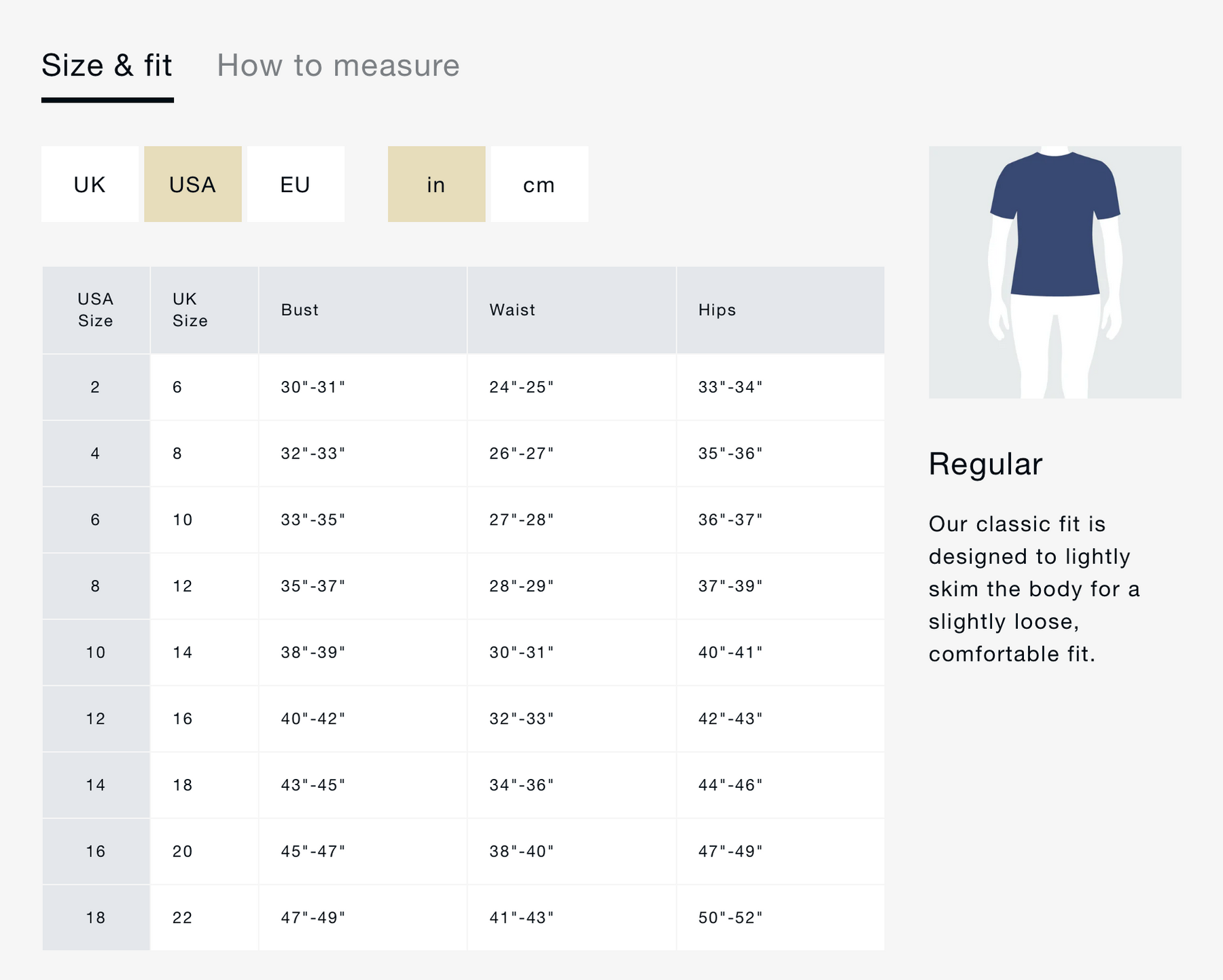Click the USA Size column header
This screenshot has width=1223, height=980.
coord(96,310)
